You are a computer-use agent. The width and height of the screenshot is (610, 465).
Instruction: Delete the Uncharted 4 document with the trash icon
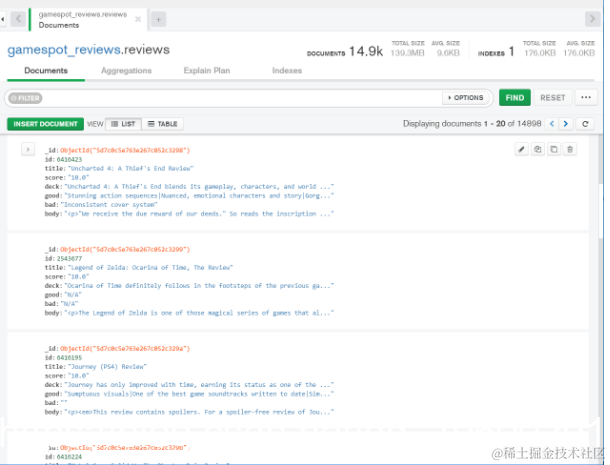coord(570,149)
